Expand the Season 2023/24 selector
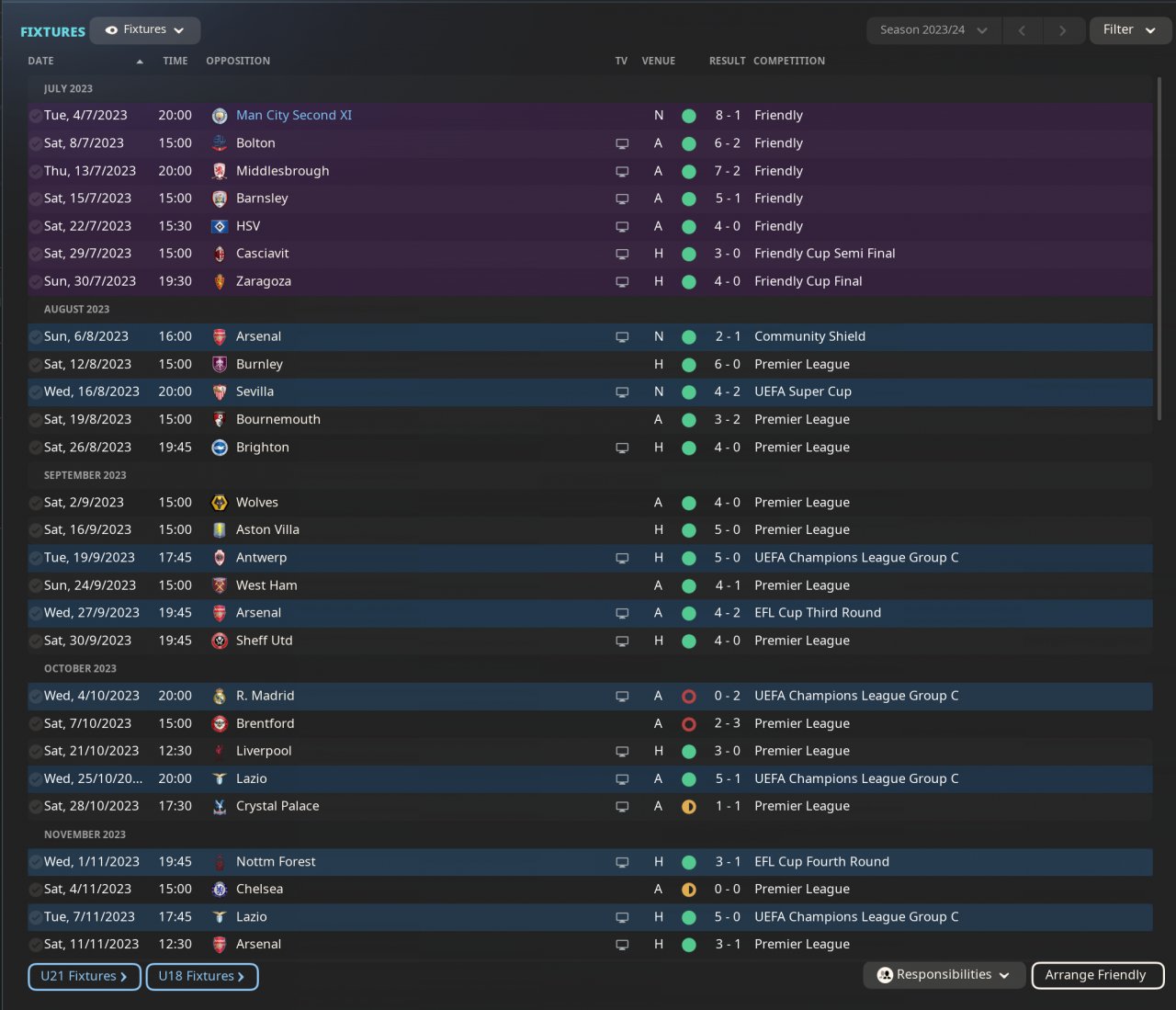Image resolution: width=1176 pixels, height=1010 pixels. click(x=933, y=30)
